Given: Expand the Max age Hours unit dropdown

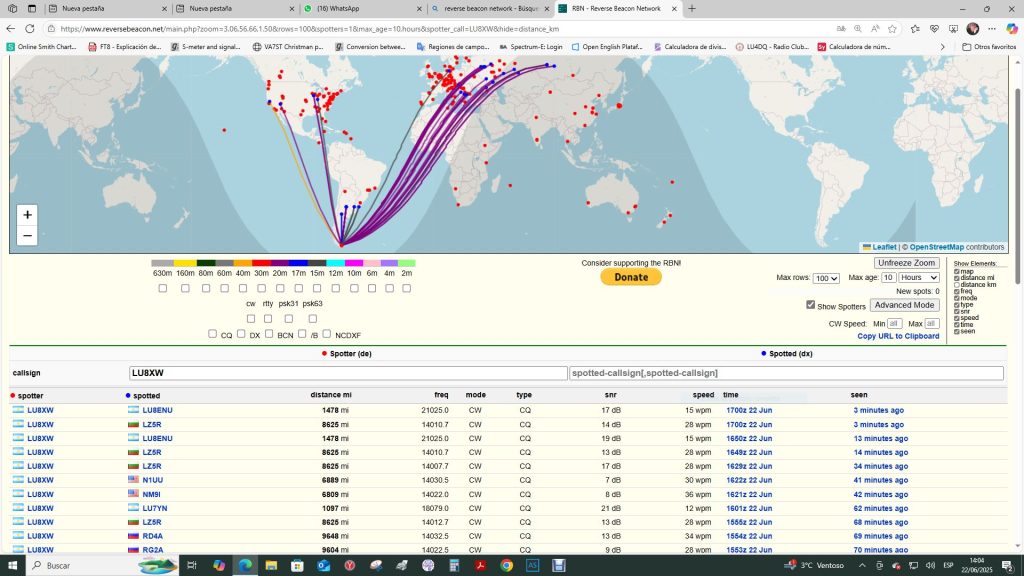Looking at the screenshot, I should pos(919,278).
